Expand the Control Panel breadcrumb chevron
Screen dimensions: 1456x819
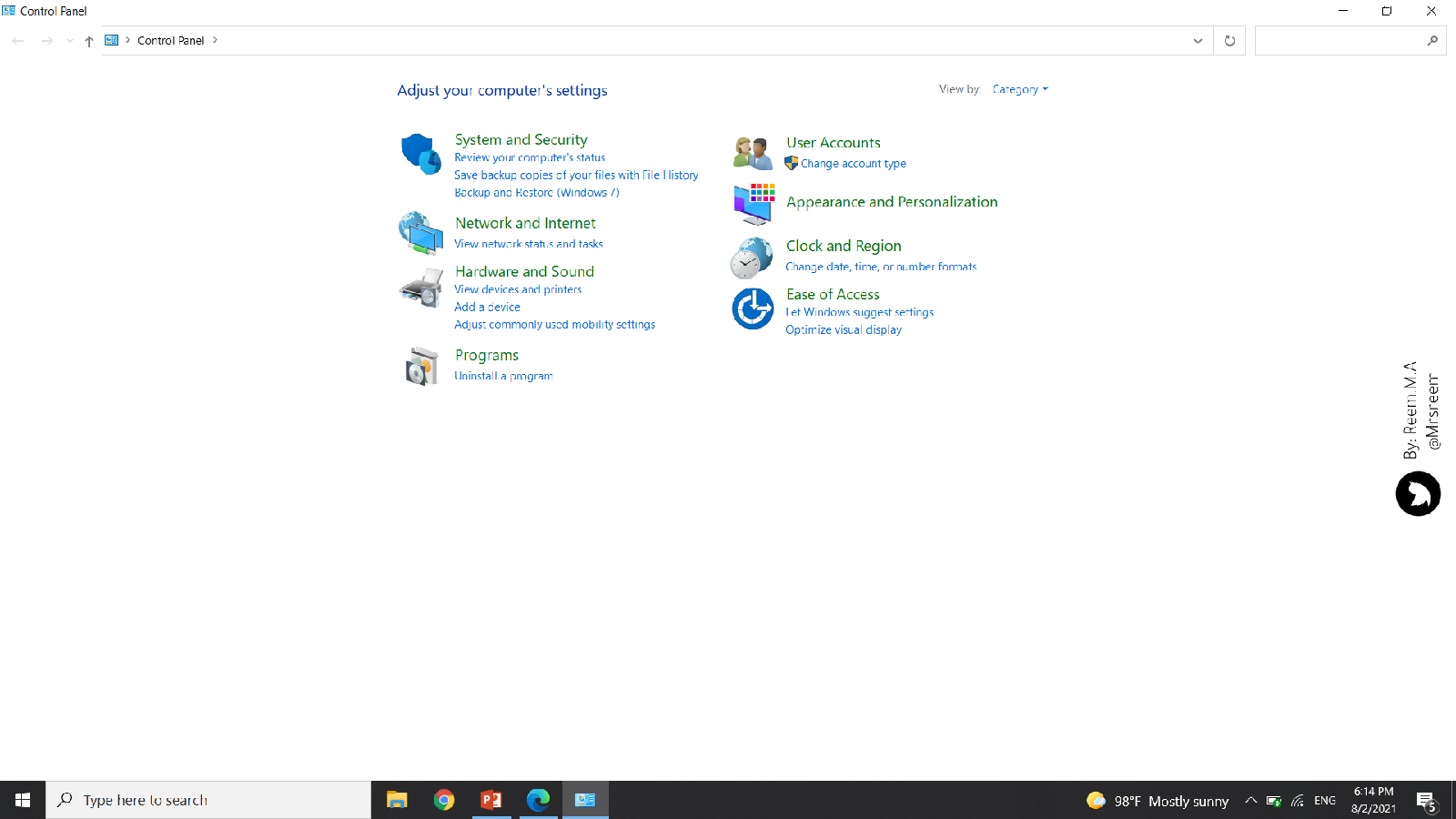215,40
